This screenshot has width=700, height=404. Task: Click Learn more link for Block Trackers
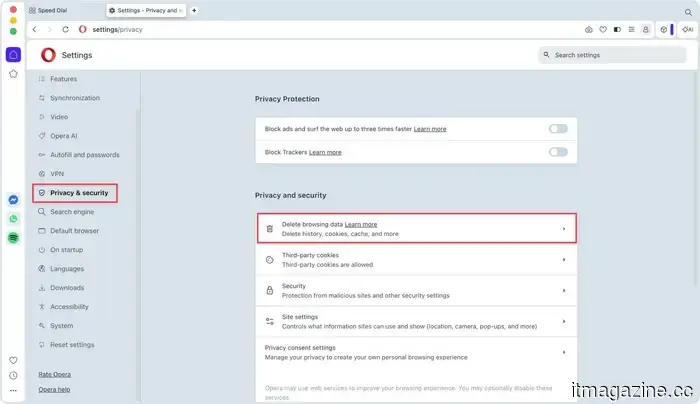point(325,152)
